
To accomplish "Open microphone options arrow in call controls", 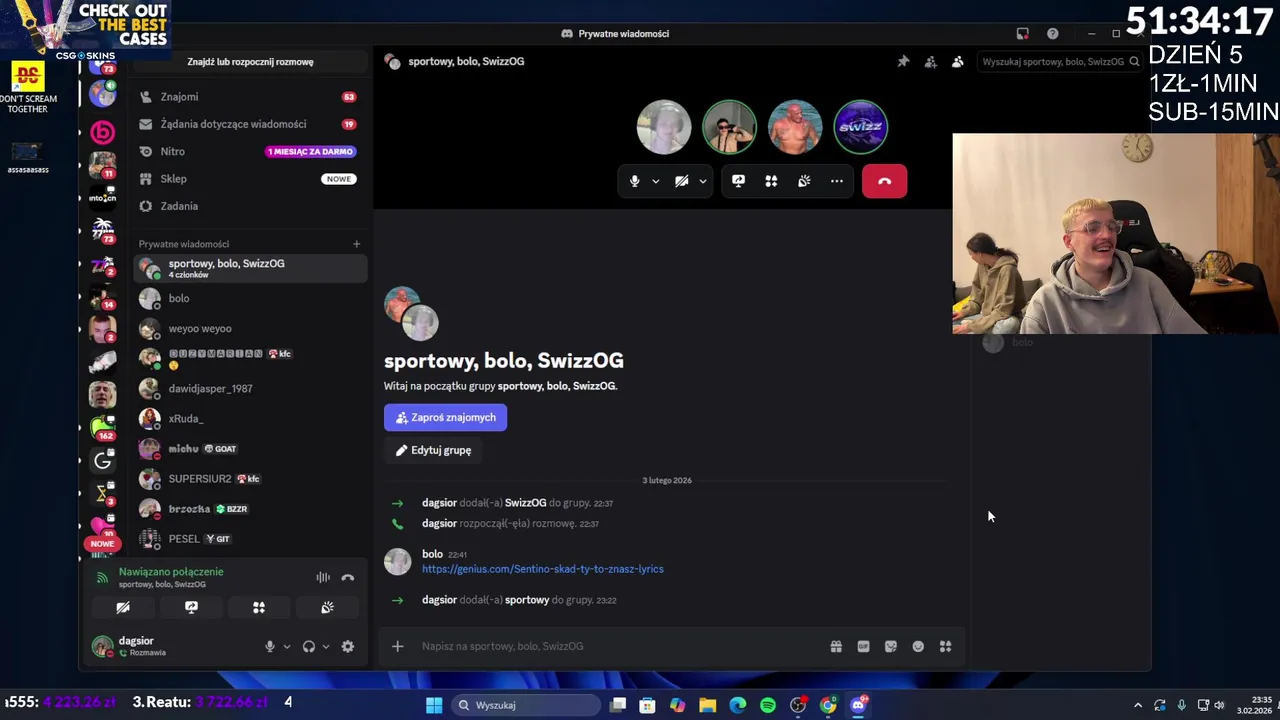I will (656, 181).
